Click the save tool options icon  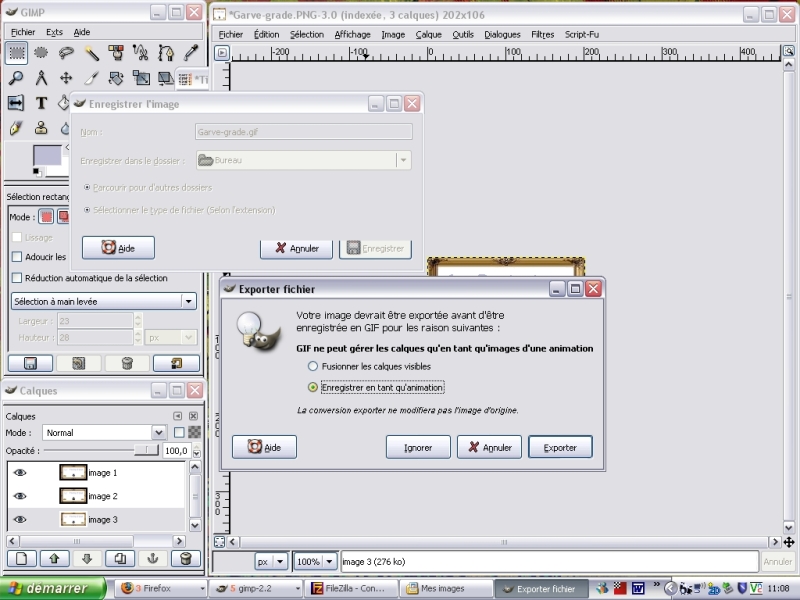coord(30,363)
